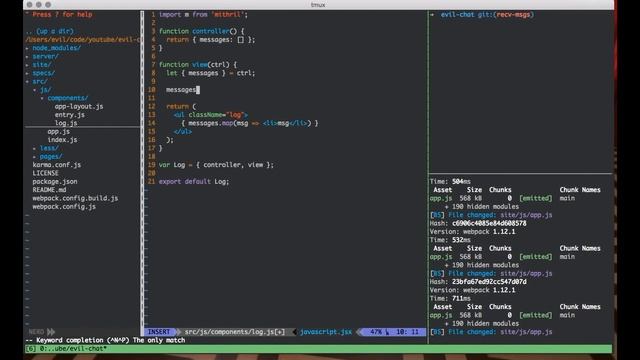The image size is (640, 360).
Task: Open webpack.config.js file
Action: (x=64, y=207)
